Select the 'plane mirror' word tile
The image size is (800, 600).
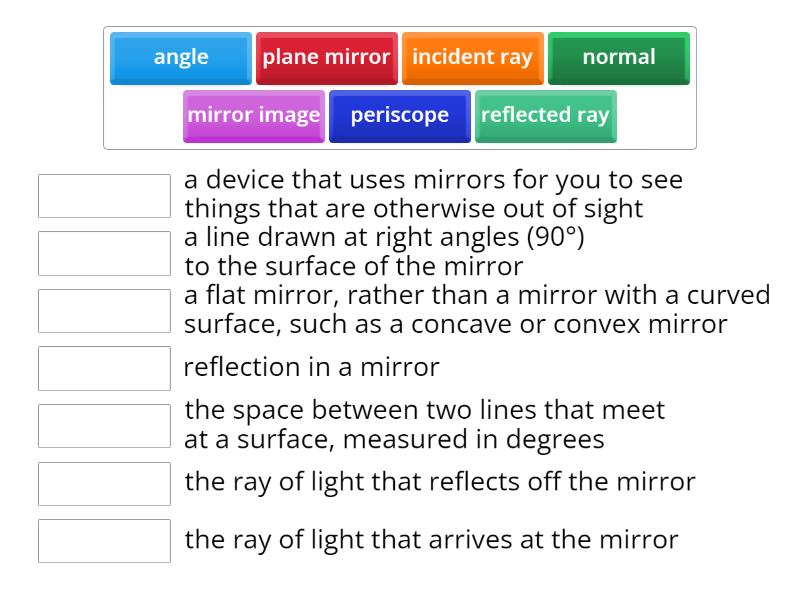click(x=327, y=57)
